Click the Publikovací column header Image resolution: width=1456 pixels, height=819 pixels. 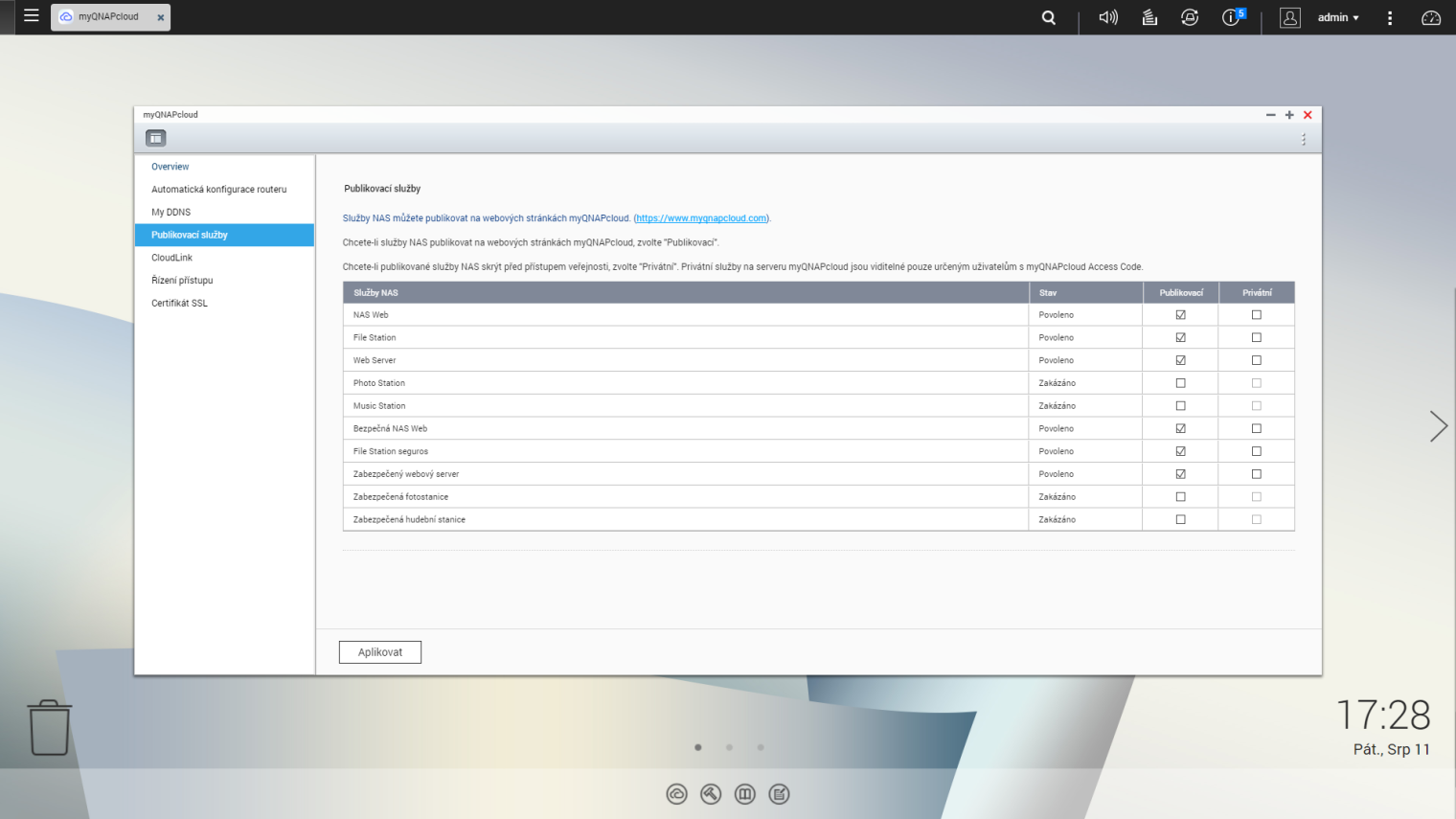pos(1181,293)
